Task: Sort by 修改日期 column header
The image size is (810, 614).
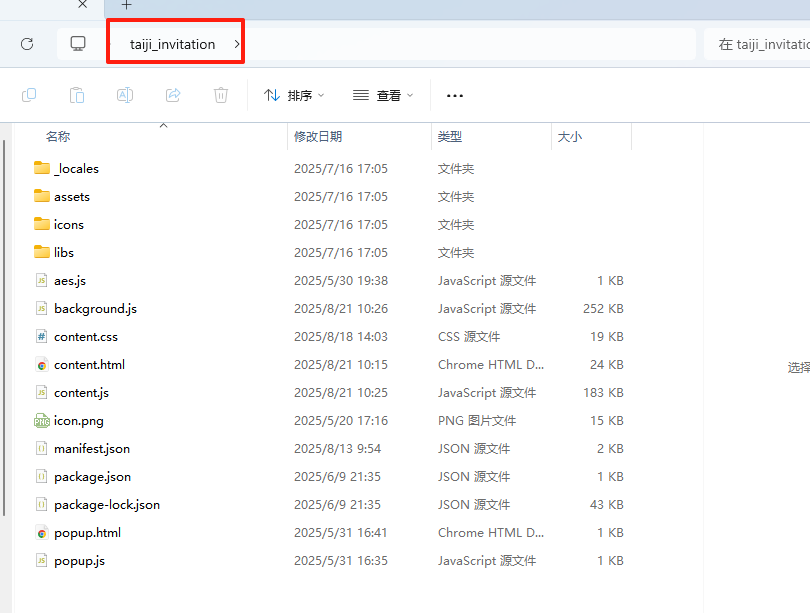Action: coord(318,137)
